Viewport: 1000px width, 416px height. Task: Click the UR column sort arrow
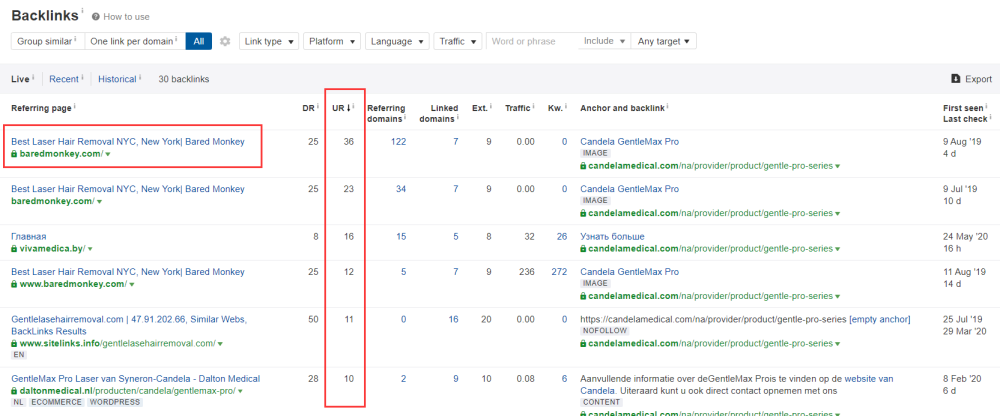click(x=349, y=108)
